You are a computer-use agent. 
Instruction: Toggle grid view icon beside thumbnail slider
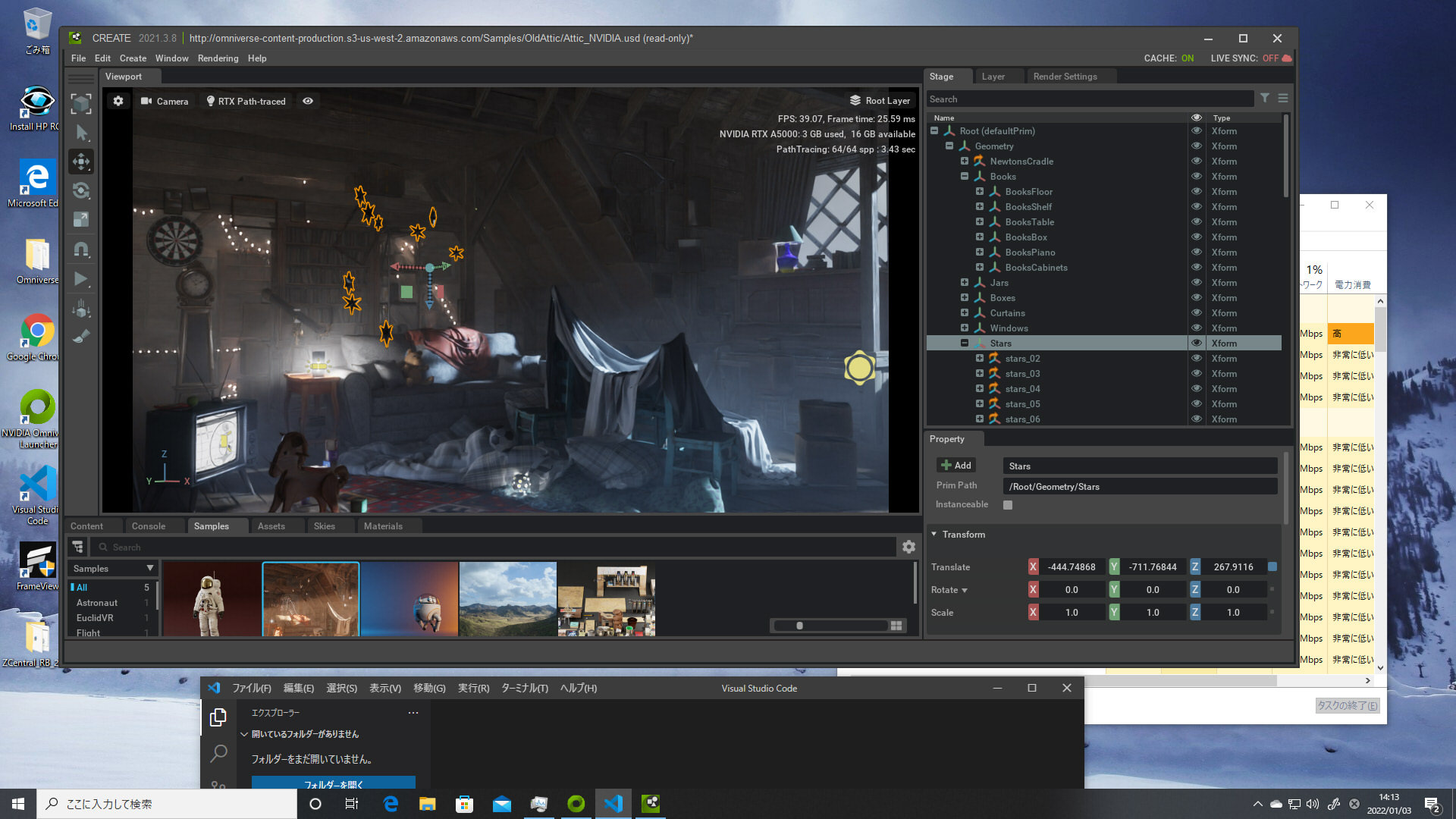(x=896, y=626)
